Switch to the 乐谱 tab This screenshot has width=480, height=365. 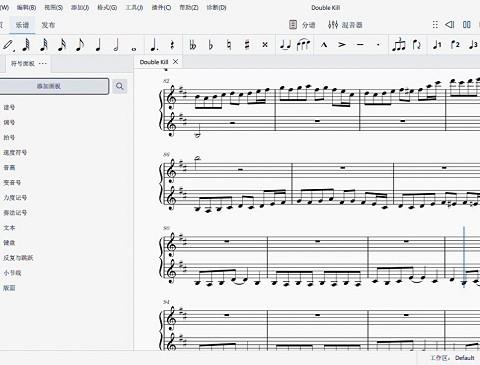click(x=22, y=25)
